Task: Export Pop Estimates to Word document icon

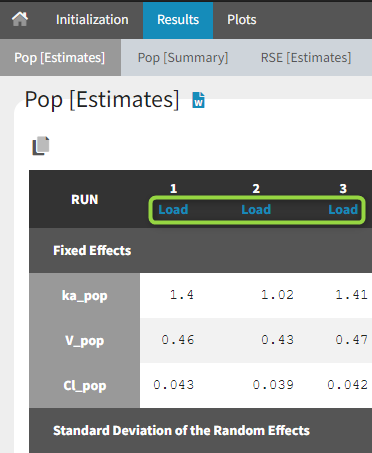Action: tap(199, 100)
